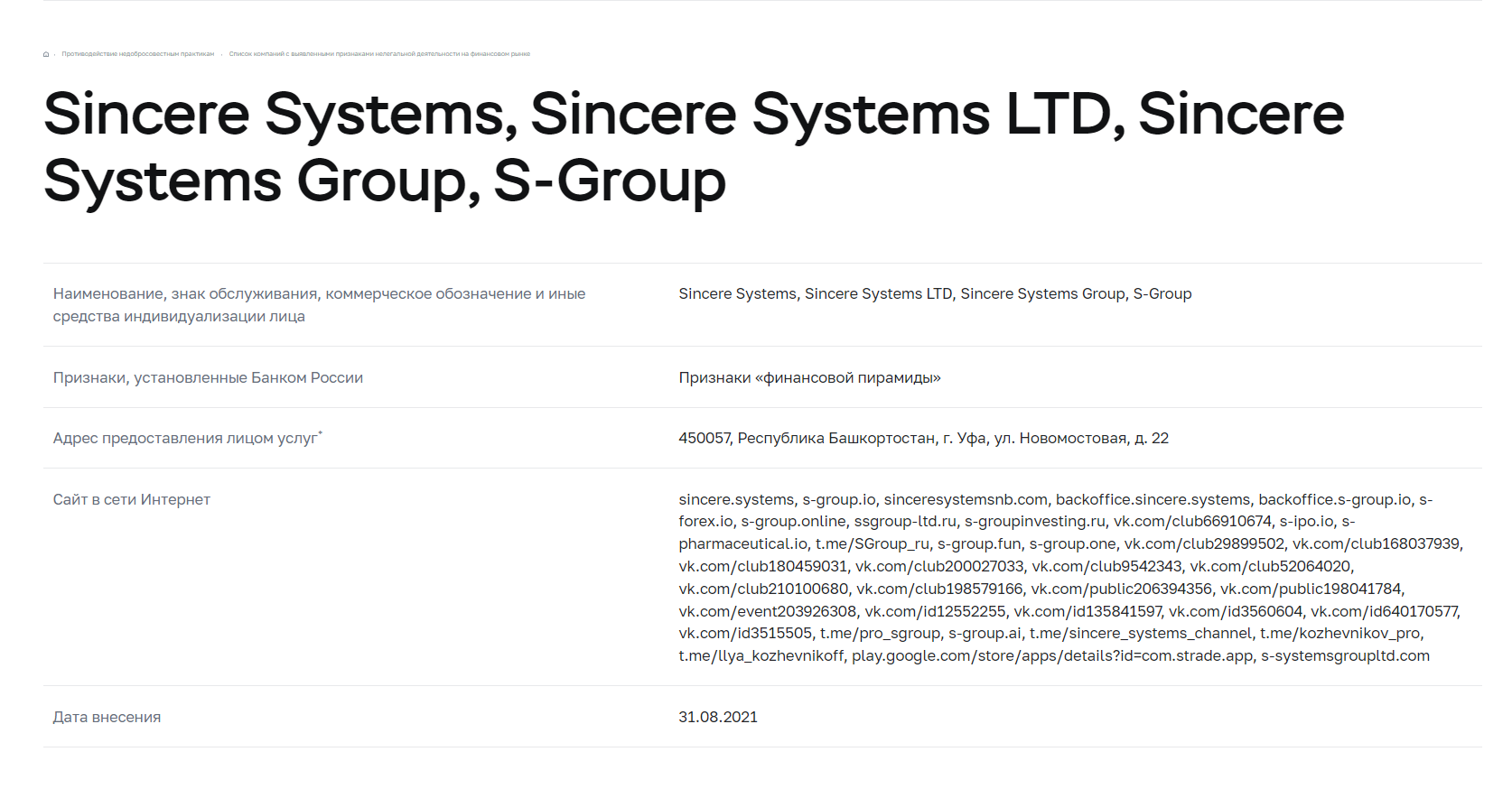This screenshot has height=789, width=1512.
Task: Click the name value 'Sincere Systems, Sincere Systems LTD, Sincere Systems Group, S-Group'
Action: 935,294
